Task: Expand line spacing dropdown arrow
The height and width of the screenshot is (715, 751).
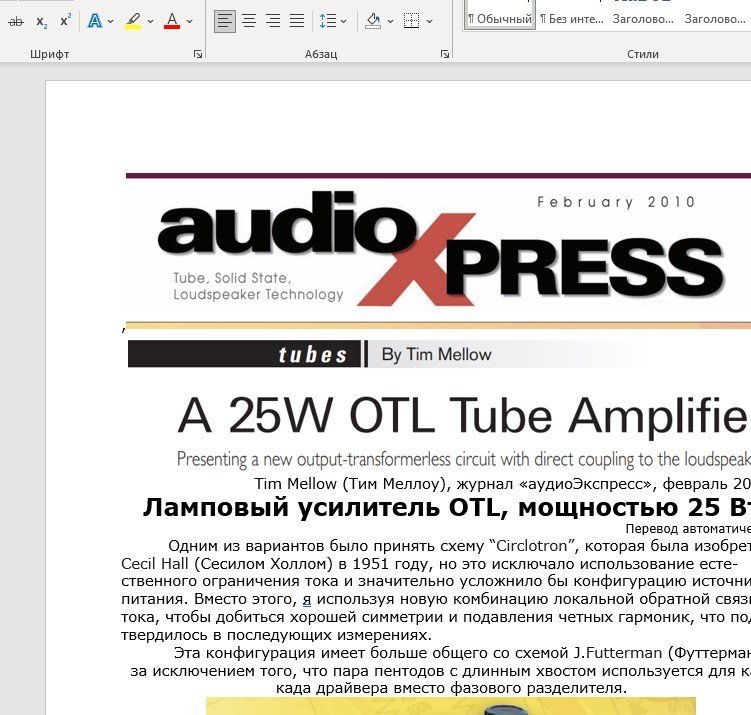Action: 343,22
